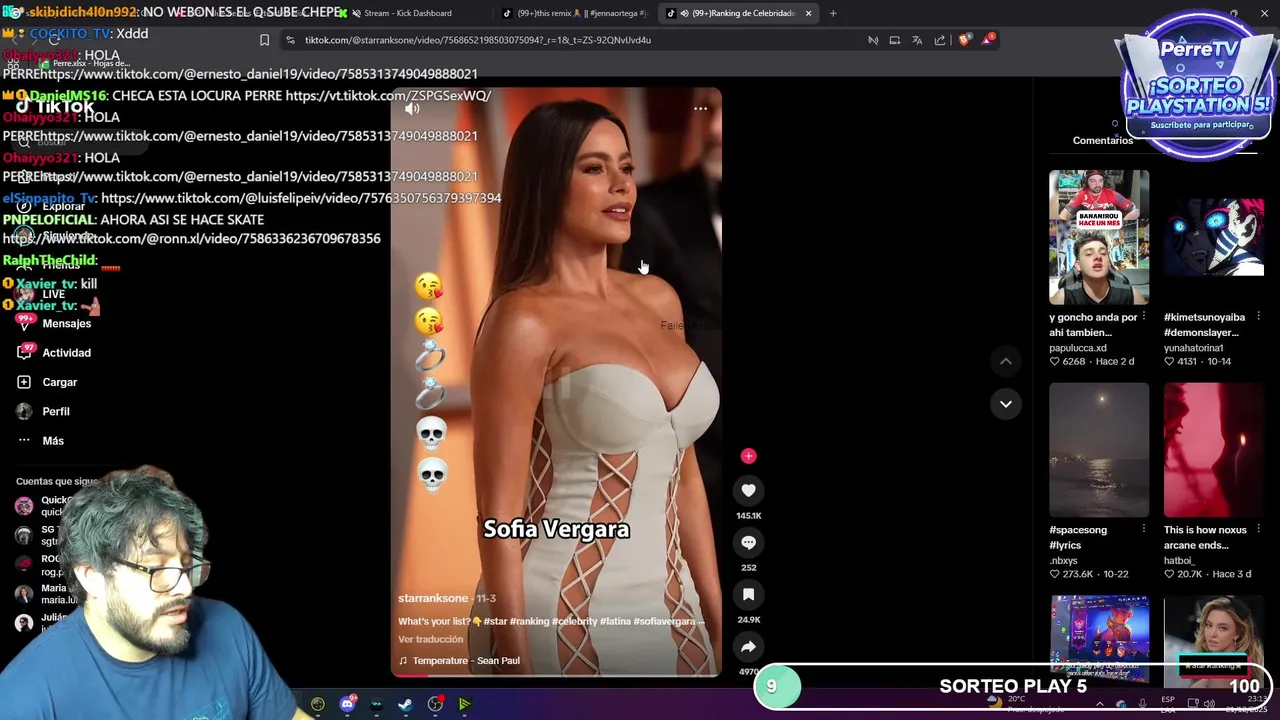Open the nexus arcane video thumbnail
Screen dimensions: 1280x720
coord(1214,450)
